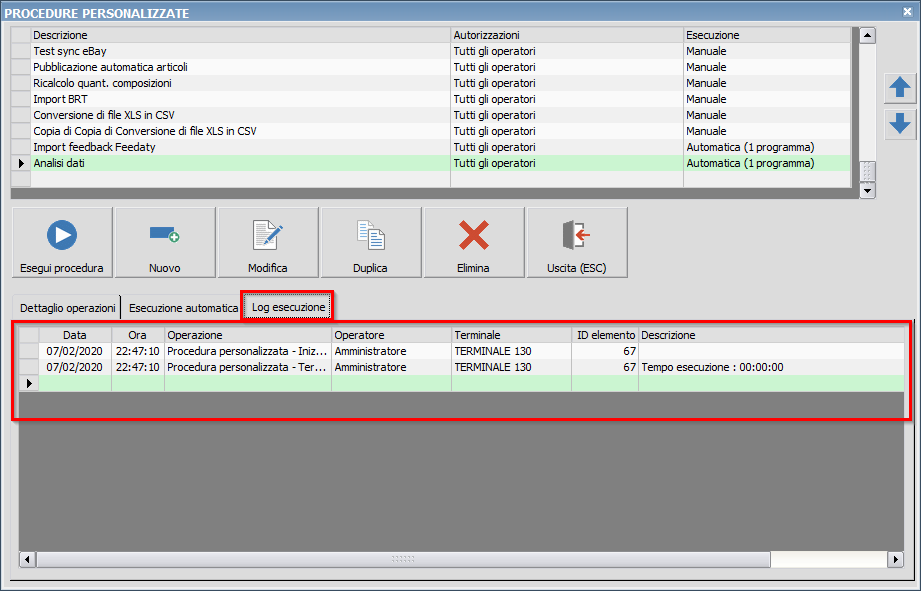The height and width of the screenshot is (591, 921).
Task: Click the log Ora column header
Action: tap(137, 335)
